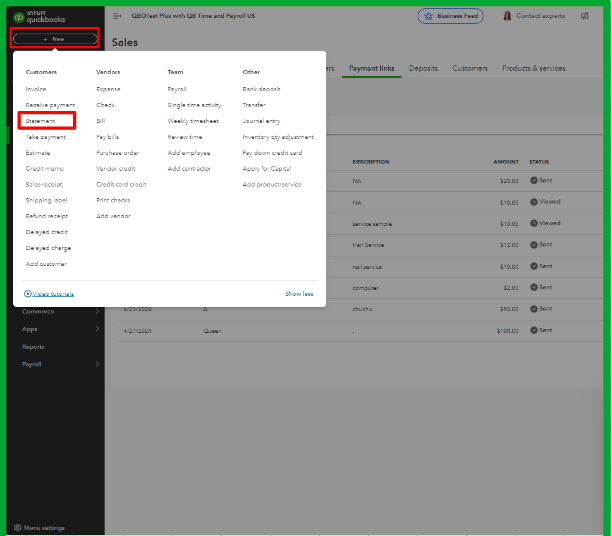Open the Business Feed button
The width and height of the screenshot is (612, 536).
point(453,16)
